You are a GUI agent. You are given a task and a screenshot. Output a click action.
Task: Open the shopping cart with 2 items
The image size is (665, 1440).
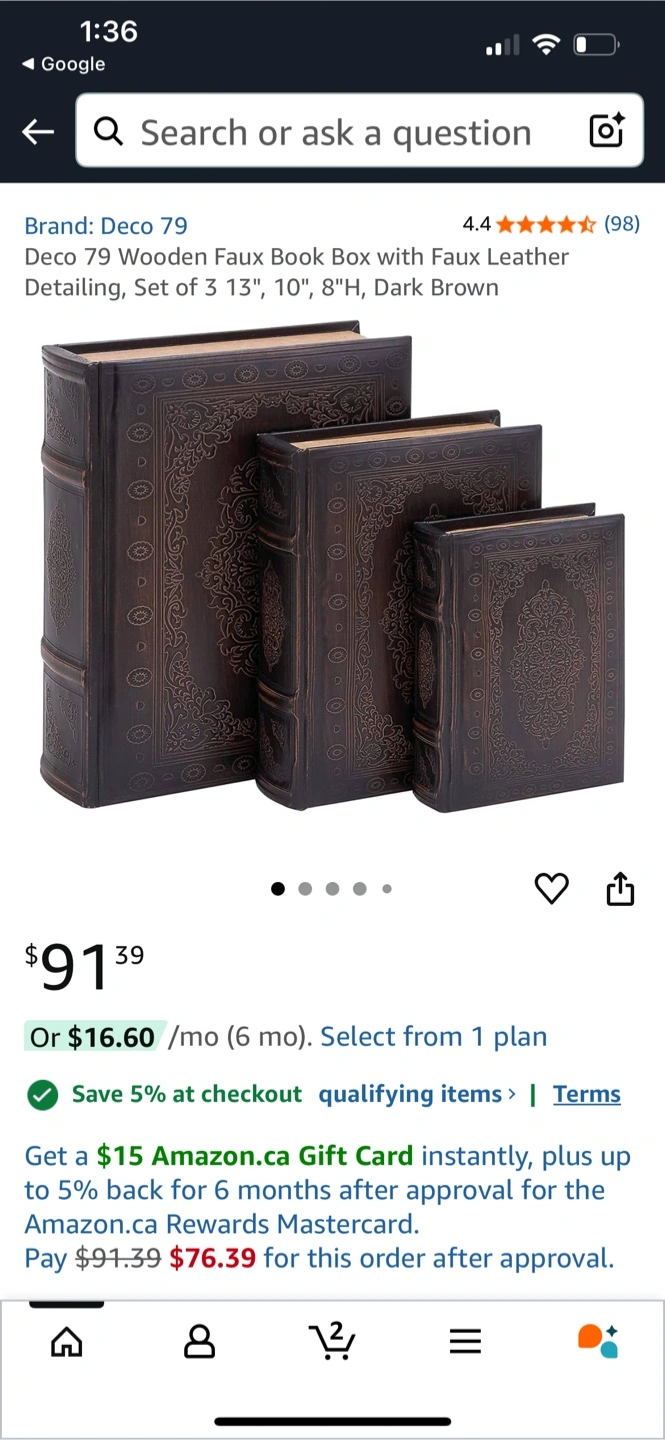point(332,1341)
